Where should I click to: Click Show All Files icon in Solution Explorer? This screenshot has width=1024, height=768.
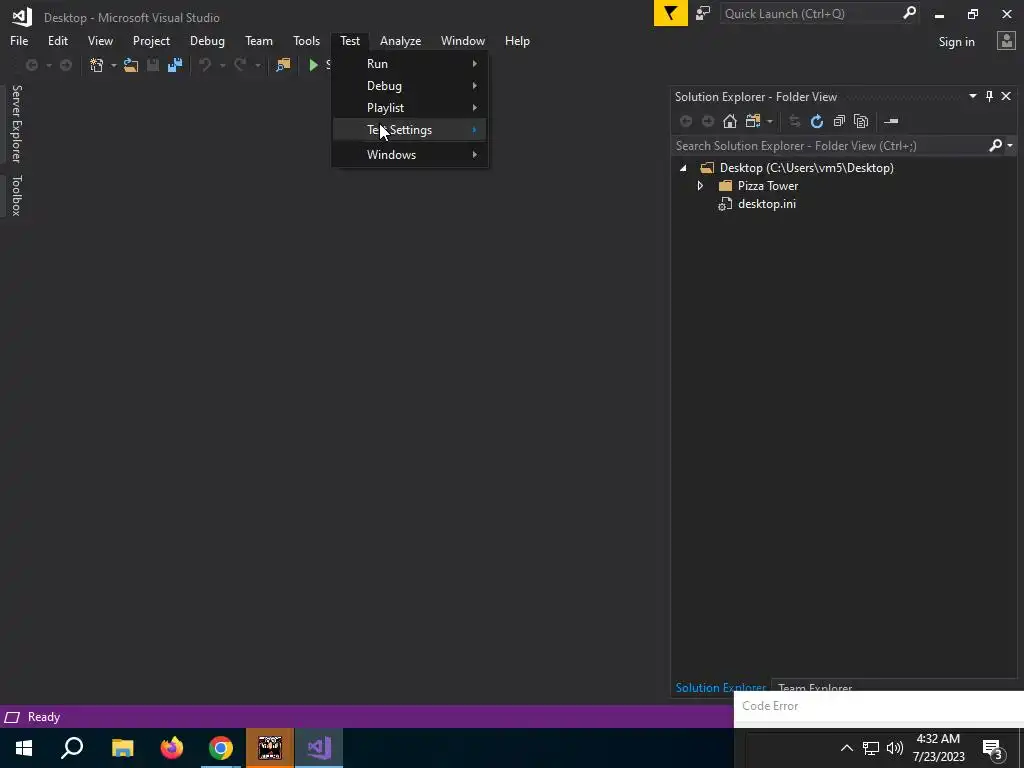point(861,121)
